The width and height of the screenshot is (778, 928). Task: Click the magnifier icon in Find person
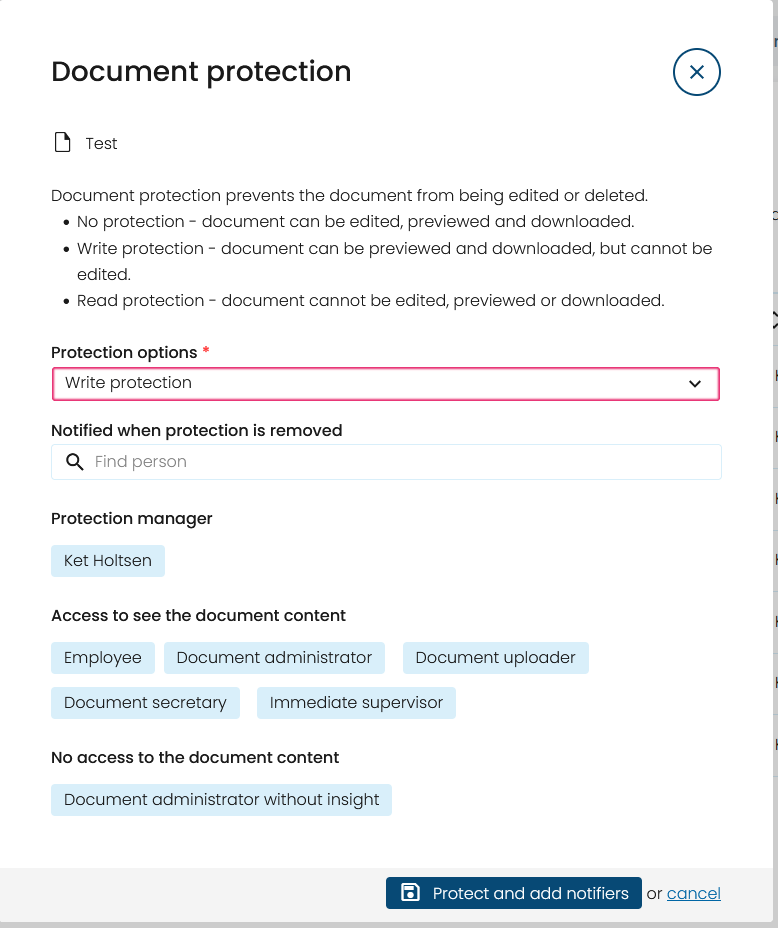(75, 462)
